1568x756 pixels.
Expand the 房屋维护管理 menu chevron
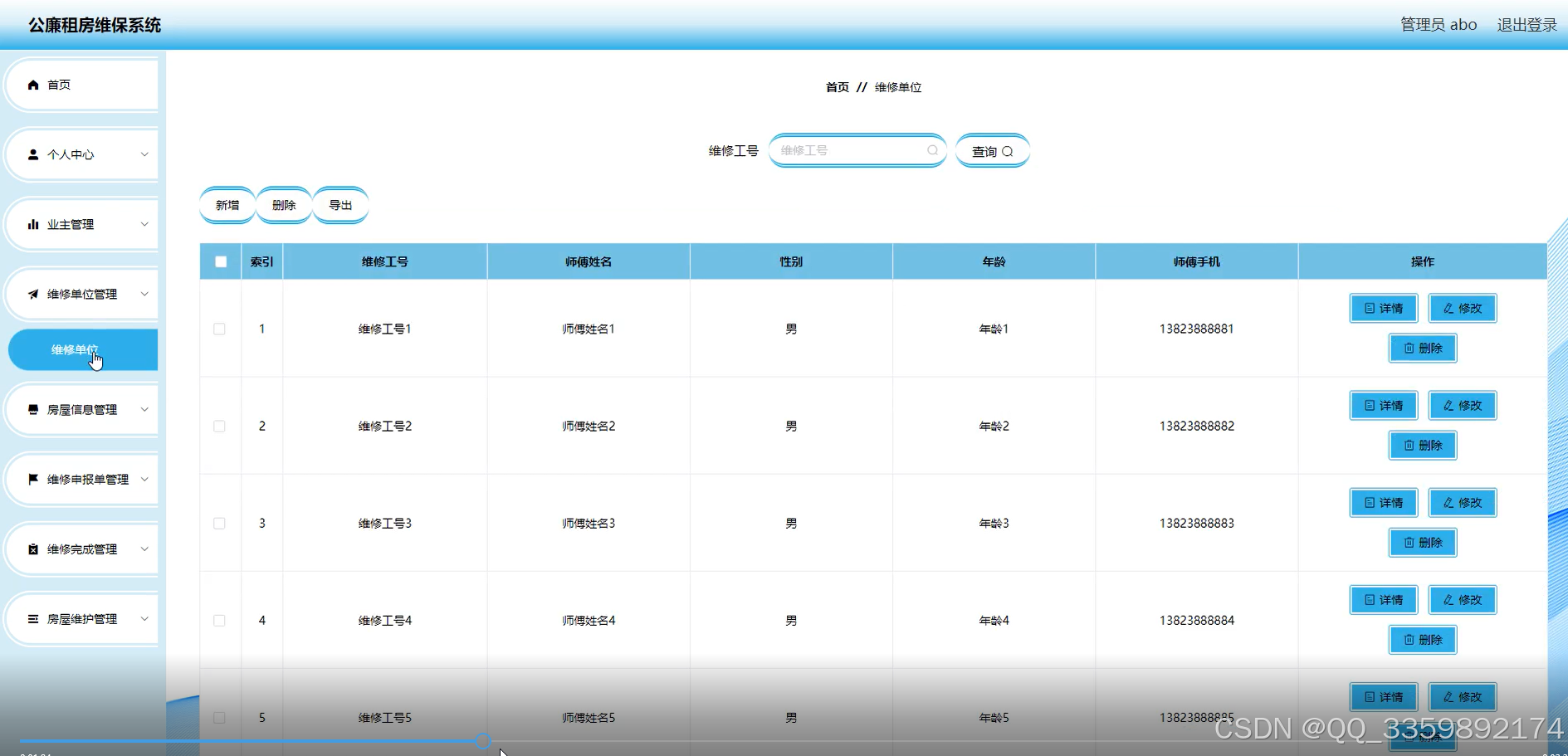click(144, 618)
